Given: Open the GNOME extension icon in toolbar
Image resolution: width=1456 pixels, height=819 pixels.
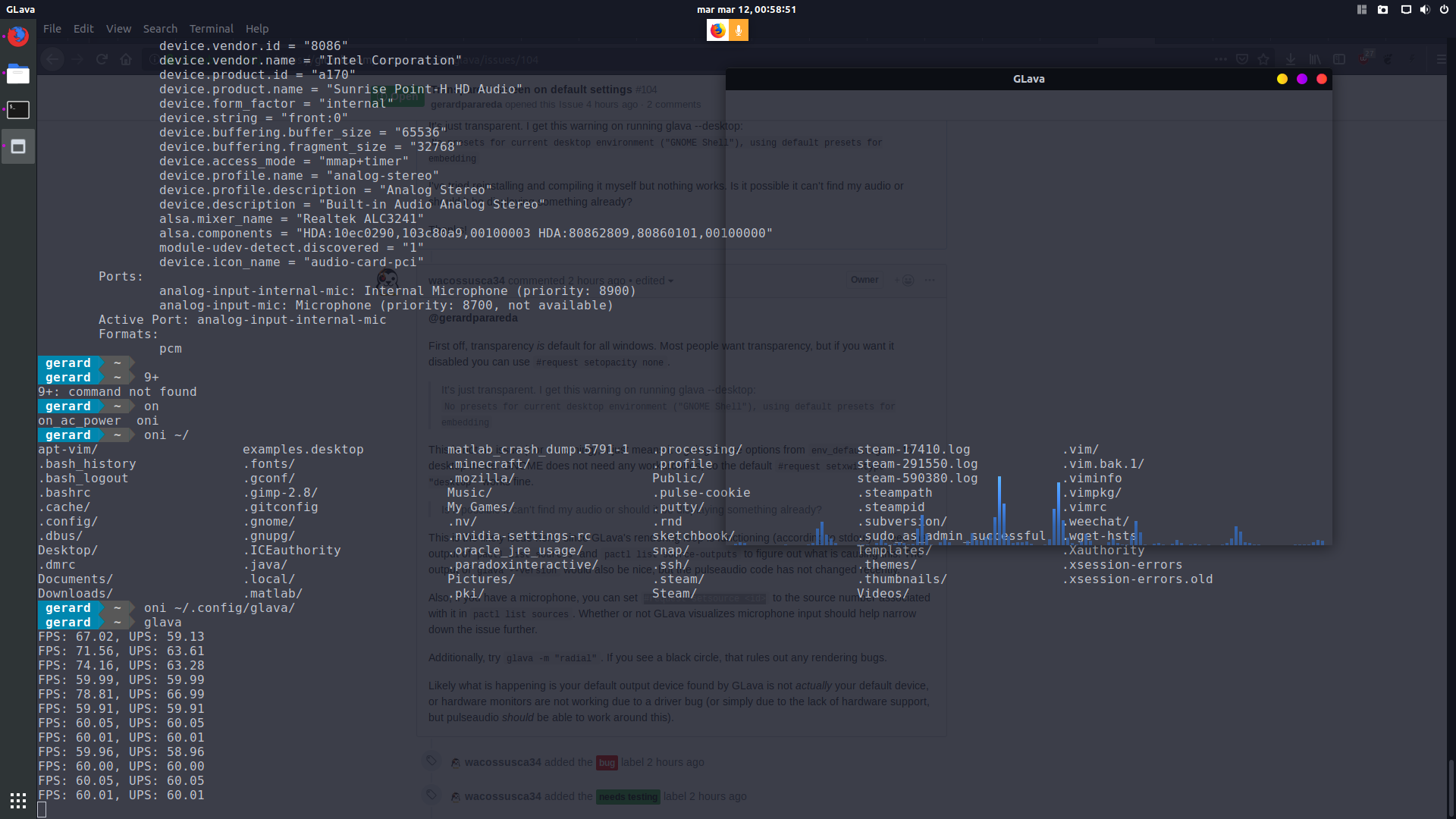Looking at the screenshot, I should (x=1387, y=58).
